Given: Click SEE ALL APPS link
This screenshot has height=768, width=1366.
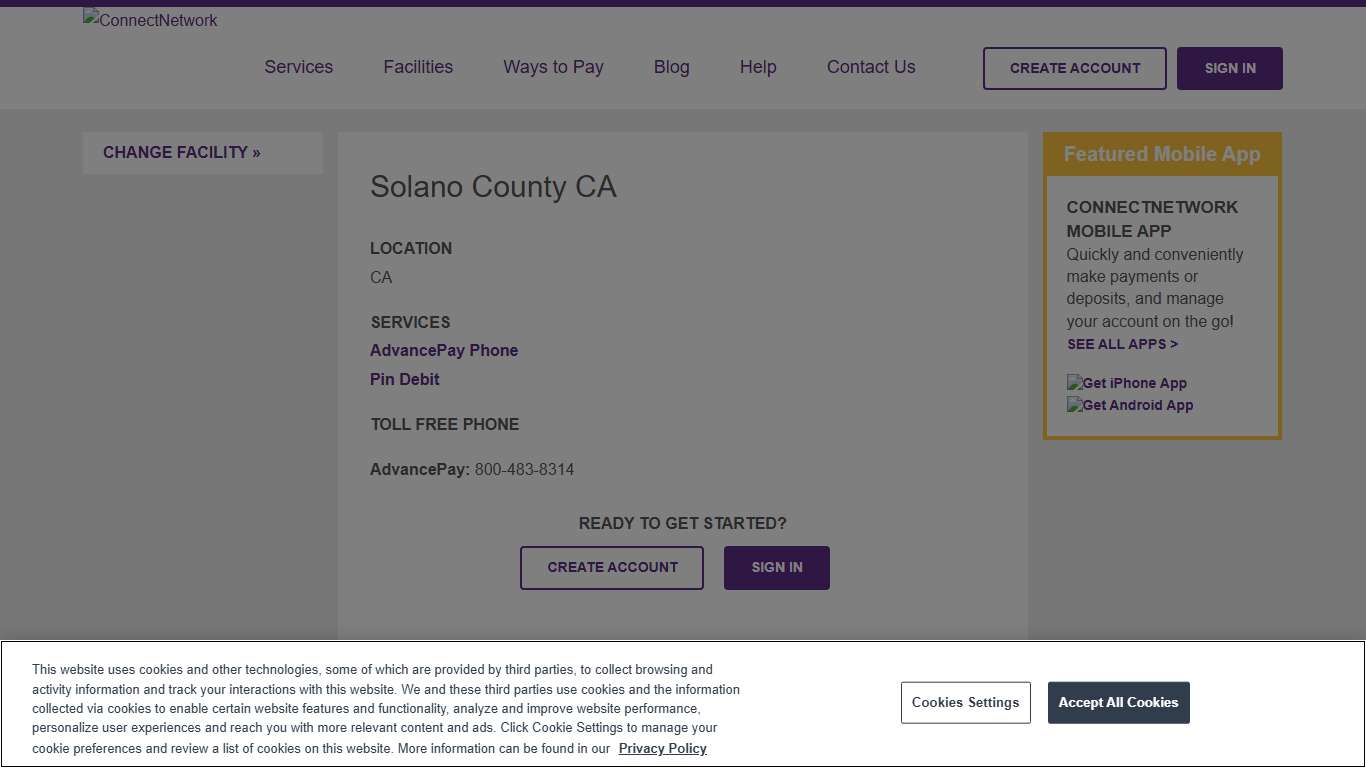Looking at the screenshot, I should (1122, 344).
